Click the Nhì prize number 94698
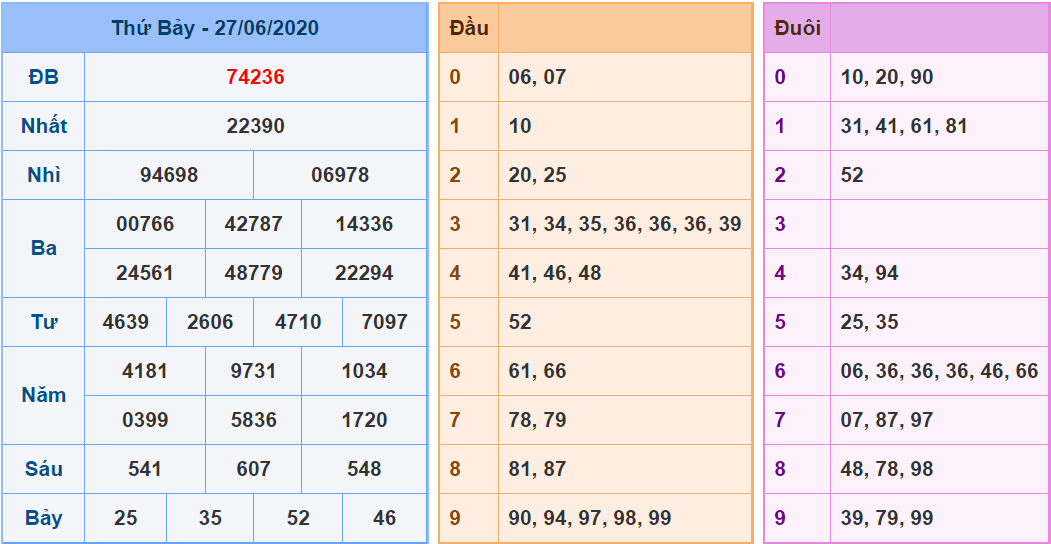This screenshot has width=1051, height=544. [x=169, y=175]
